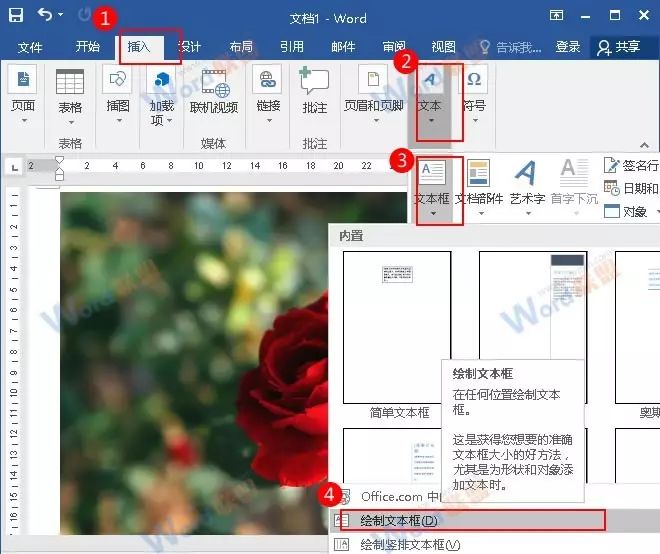This screenshot has width=660, height=554.
Task: Open the Ribbon Display Options icon
Action: pyautogui.click(x=556, y=16)
